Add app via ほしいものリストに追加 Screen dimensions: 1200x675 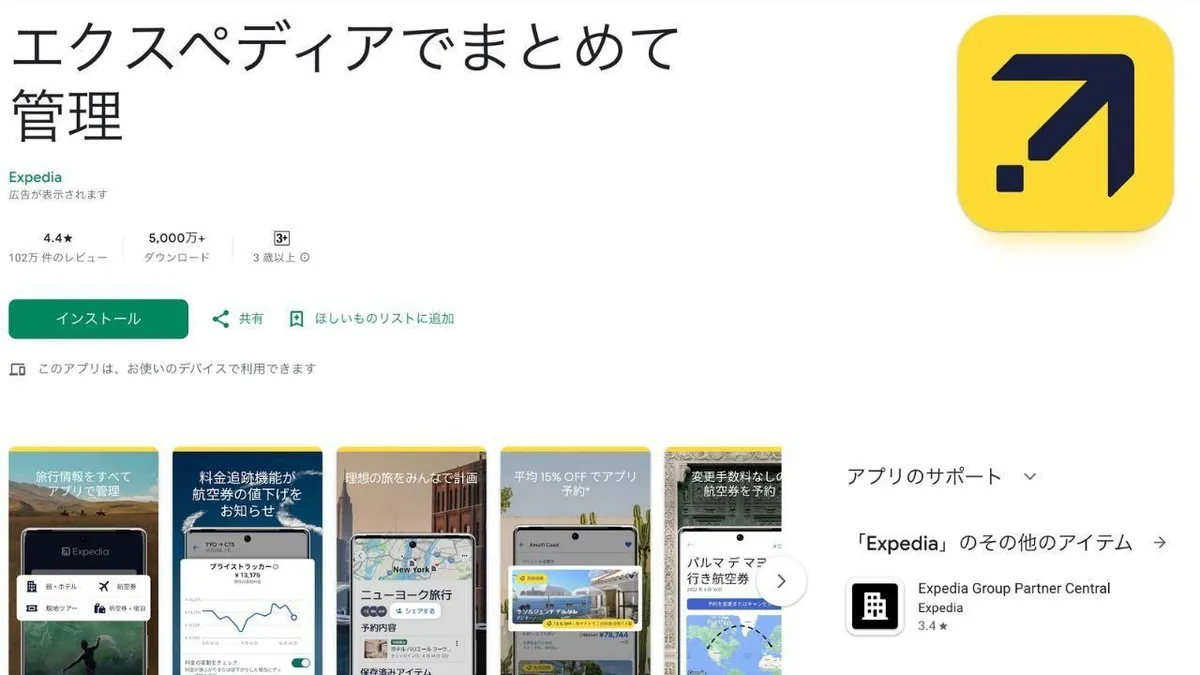coord(384,319)
